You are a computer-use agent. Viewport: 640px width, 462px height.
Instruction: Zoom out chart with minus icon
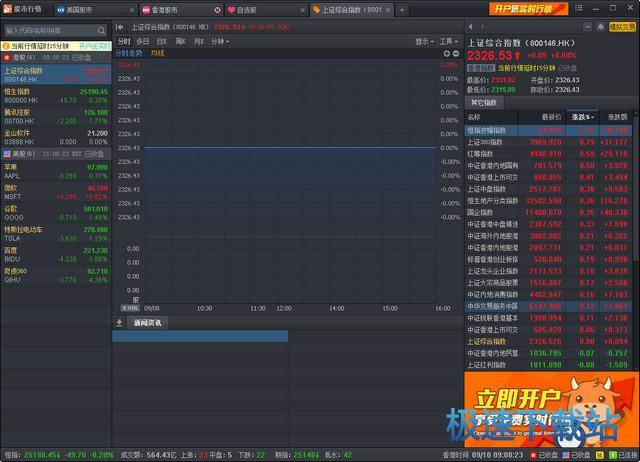point(456,53)
